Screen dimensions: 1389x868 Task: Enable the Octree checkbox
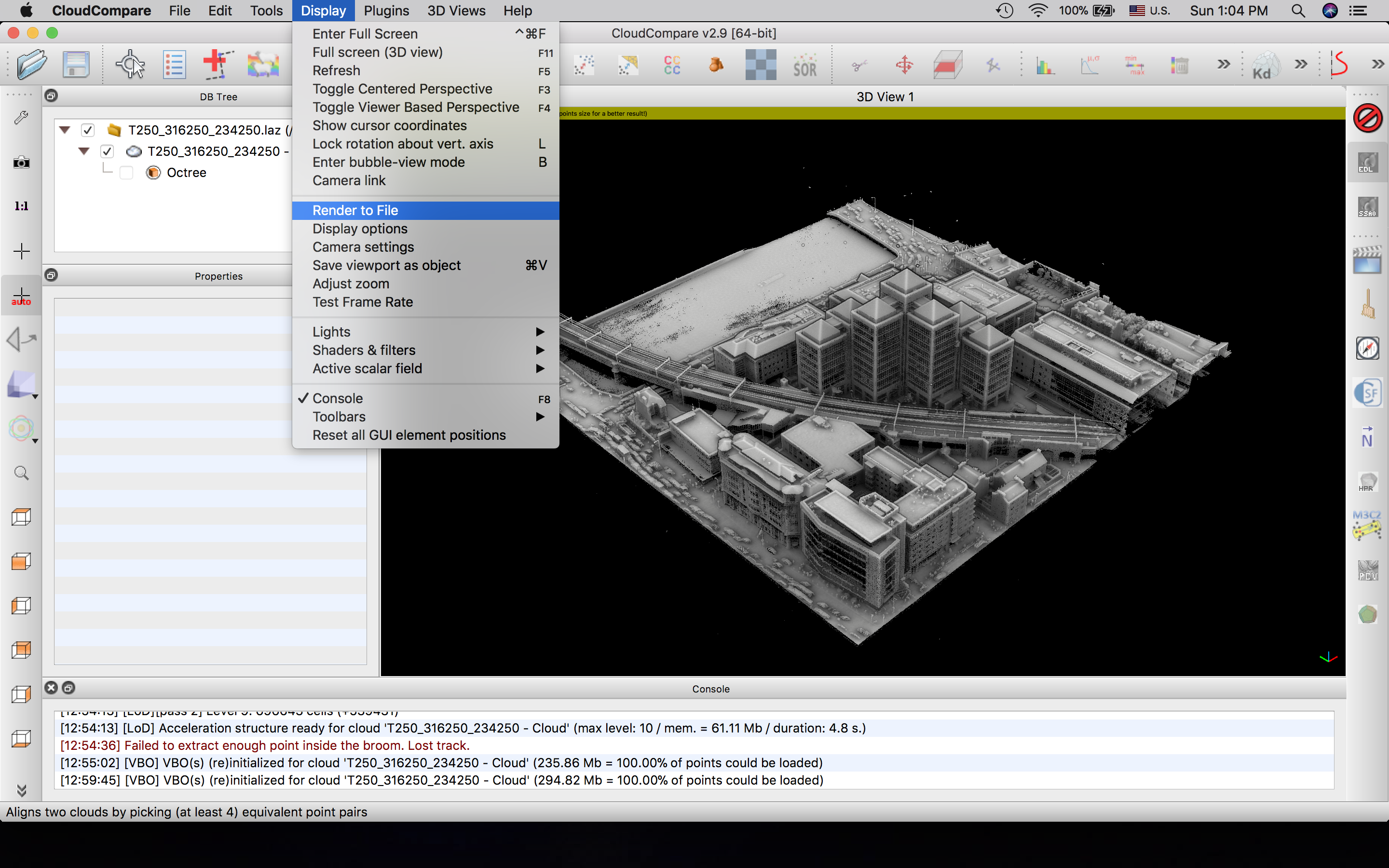click(x=126, y=173)
